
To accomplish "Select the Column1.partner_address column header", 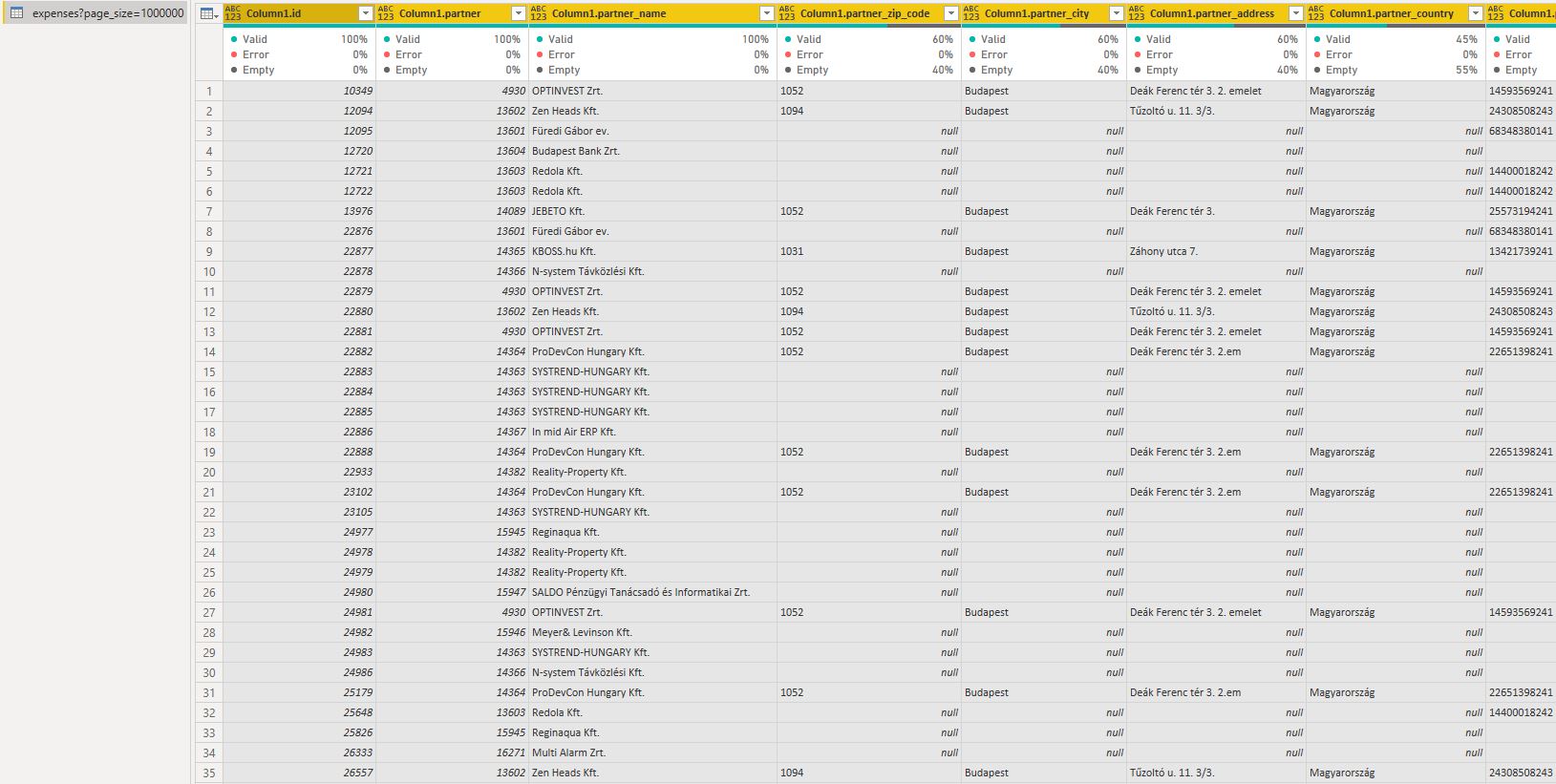I will click(1216, 13).
